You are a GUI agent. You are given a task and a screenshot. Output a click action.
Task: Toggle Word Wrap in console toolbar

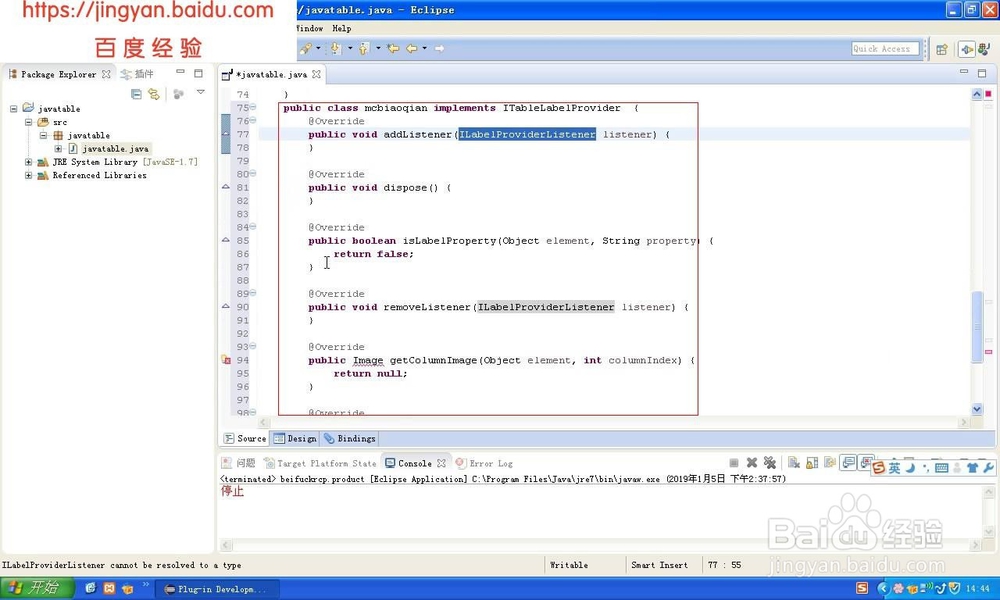pos(830,463)
